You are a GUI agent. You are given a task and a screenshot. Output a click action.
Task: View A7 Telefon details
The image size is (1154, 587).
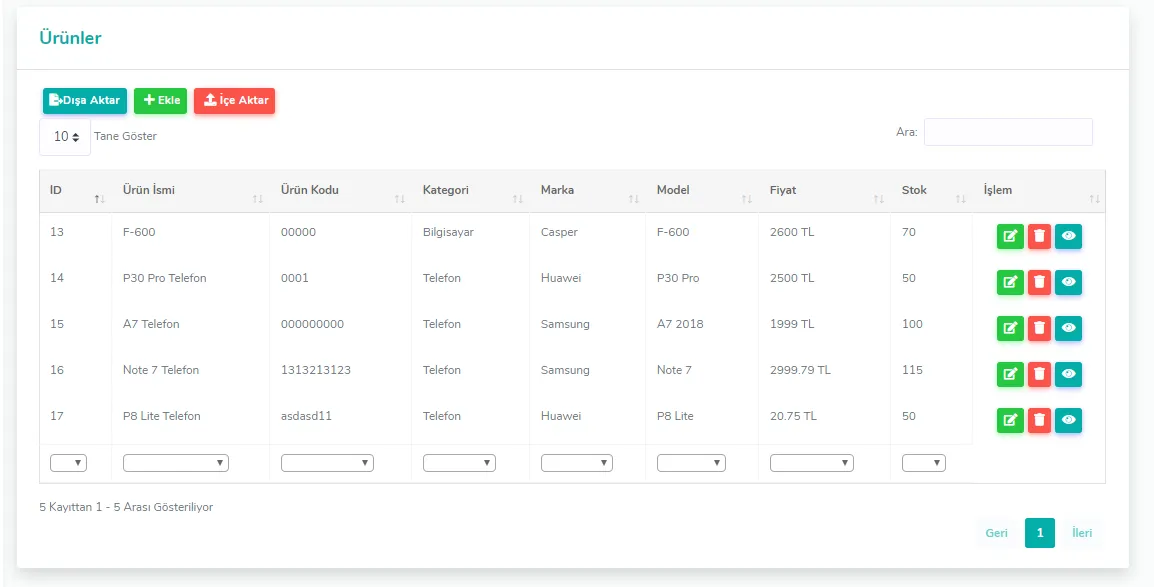(x=1069, y=328)
